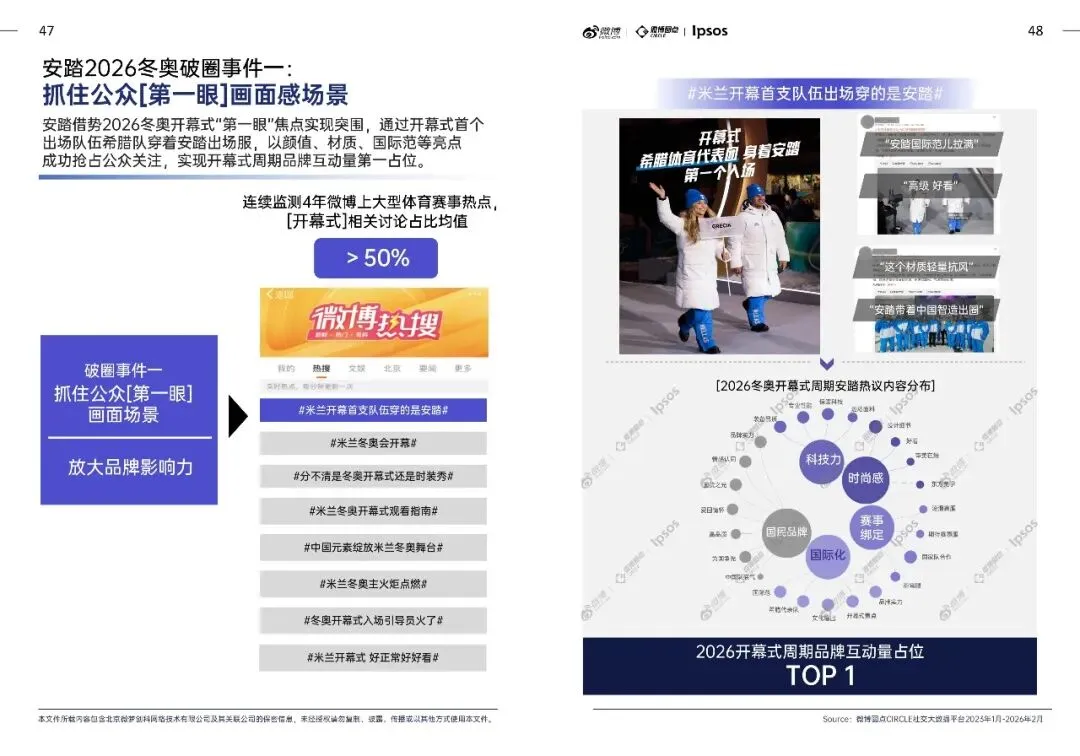Click the black right-pointing triangle beside the blue box
Viewport: 1080px width, 756px height.
[x=238, y=416]
